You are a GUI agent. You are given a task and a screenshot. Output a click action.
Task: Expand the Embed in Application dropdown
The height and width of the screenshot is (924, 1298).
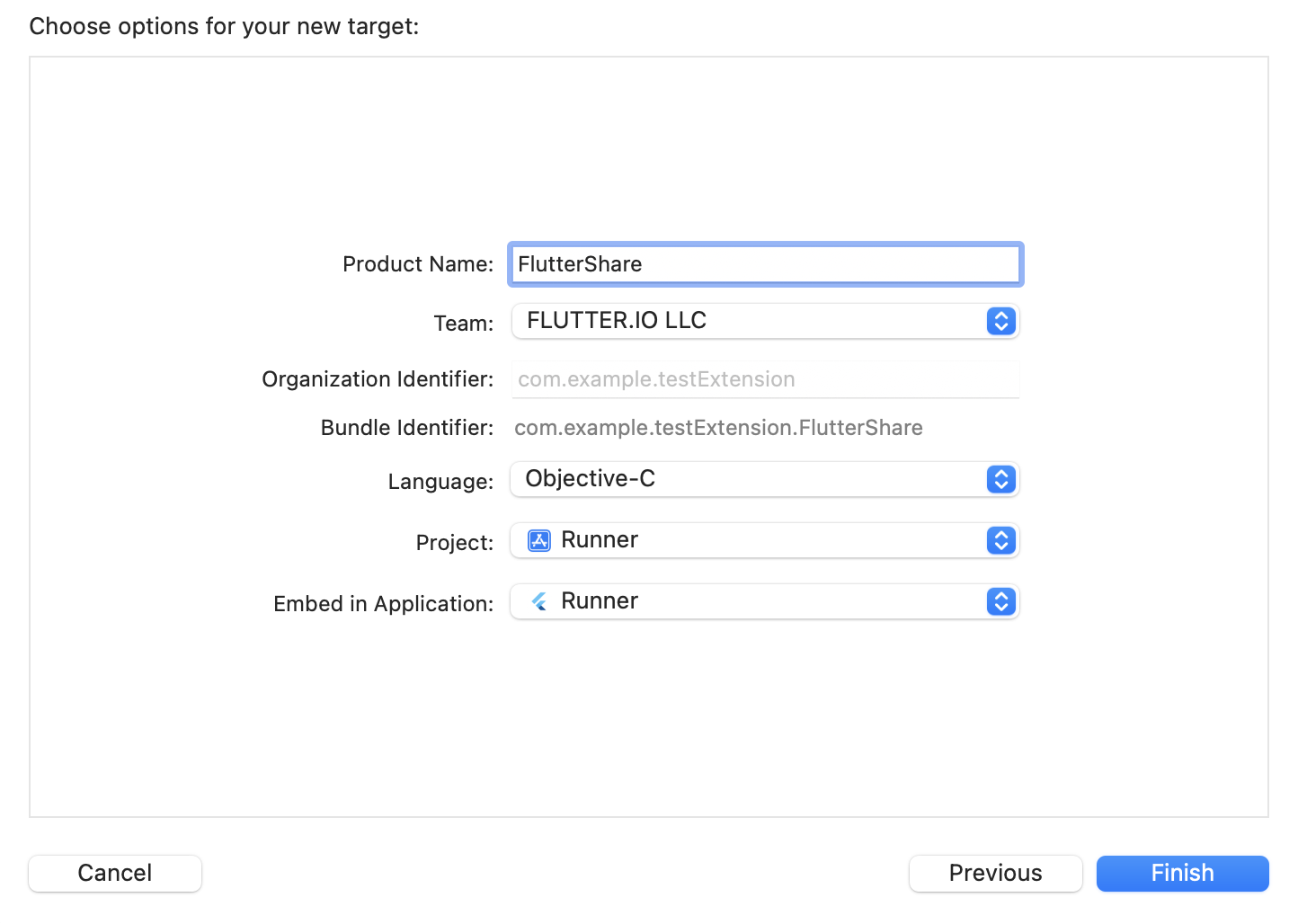(764, 601)
